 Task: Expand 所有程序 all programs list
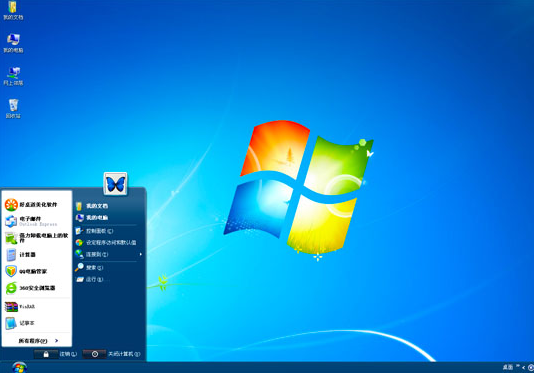pyautogui.click(x=38, y=341)
